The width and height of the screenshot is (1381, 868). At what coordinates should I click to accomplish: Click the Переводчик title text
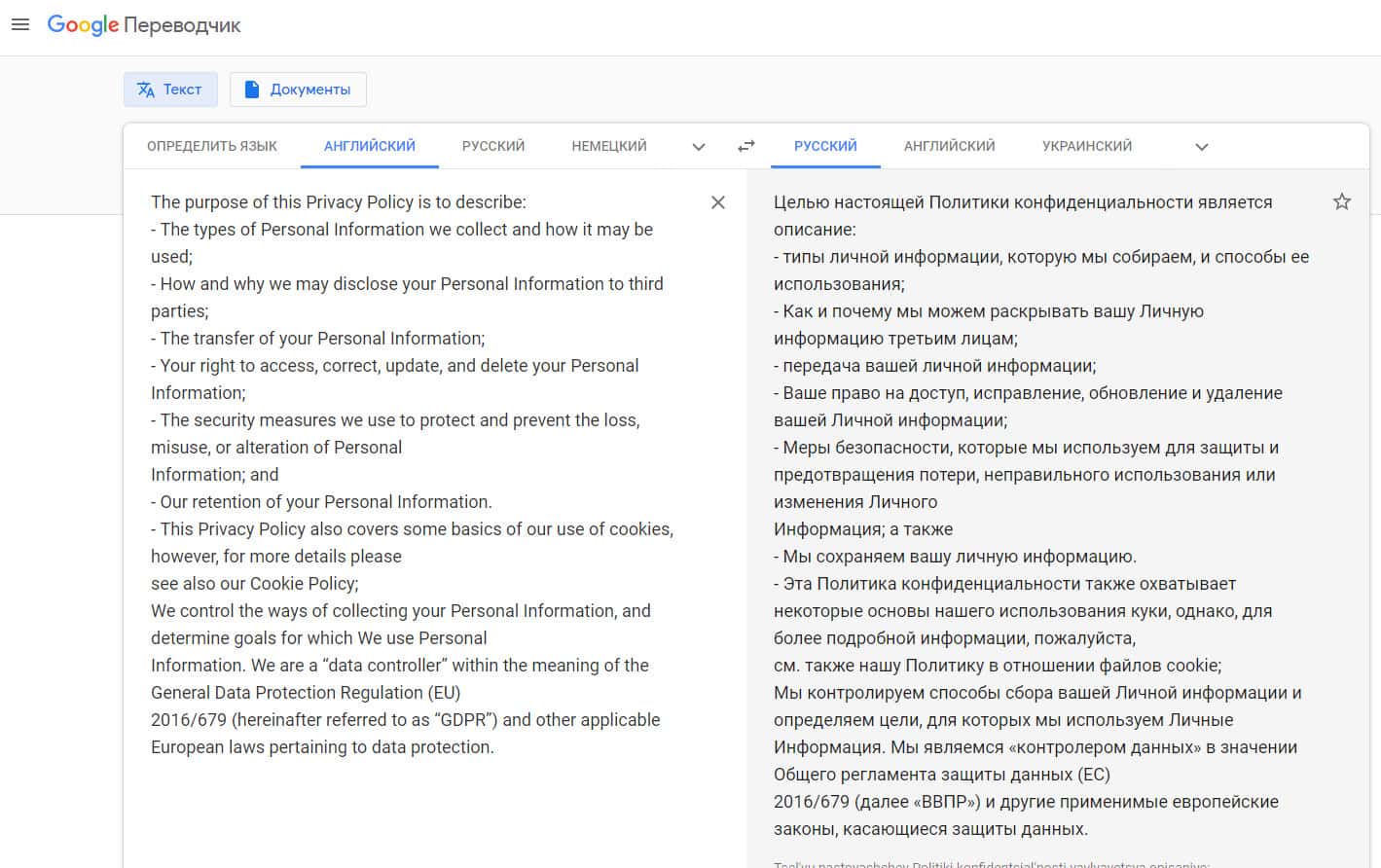(182, 25)
